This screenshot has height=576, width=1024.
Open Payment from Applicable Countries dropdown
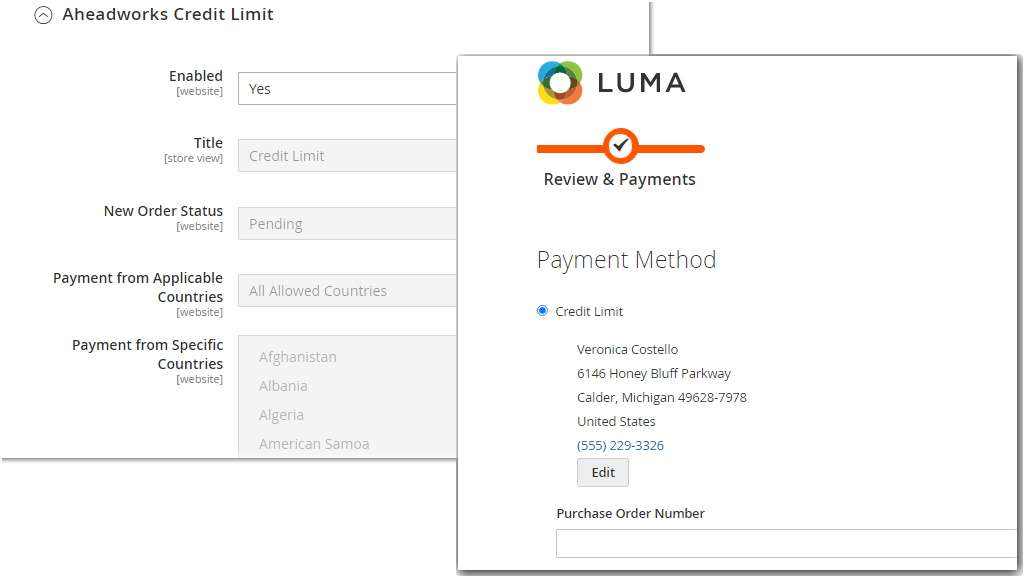point(347,291)
